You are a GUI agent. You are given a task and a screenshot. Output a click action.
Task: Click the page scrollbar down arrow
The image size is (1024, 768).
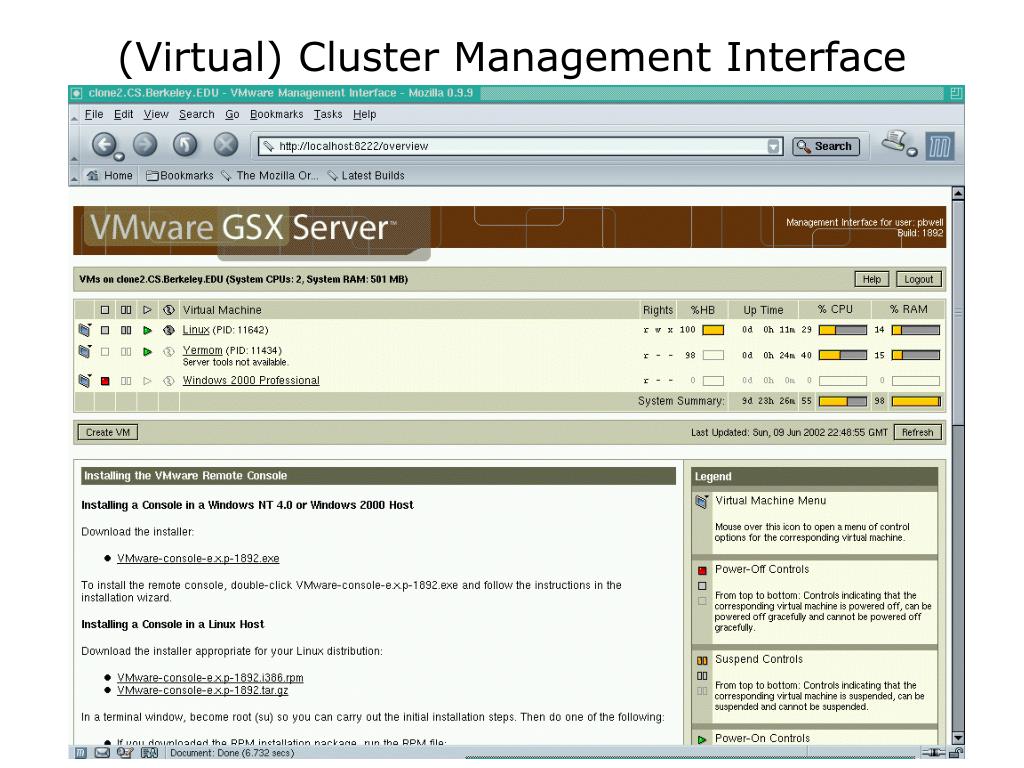tap(957, 738)
